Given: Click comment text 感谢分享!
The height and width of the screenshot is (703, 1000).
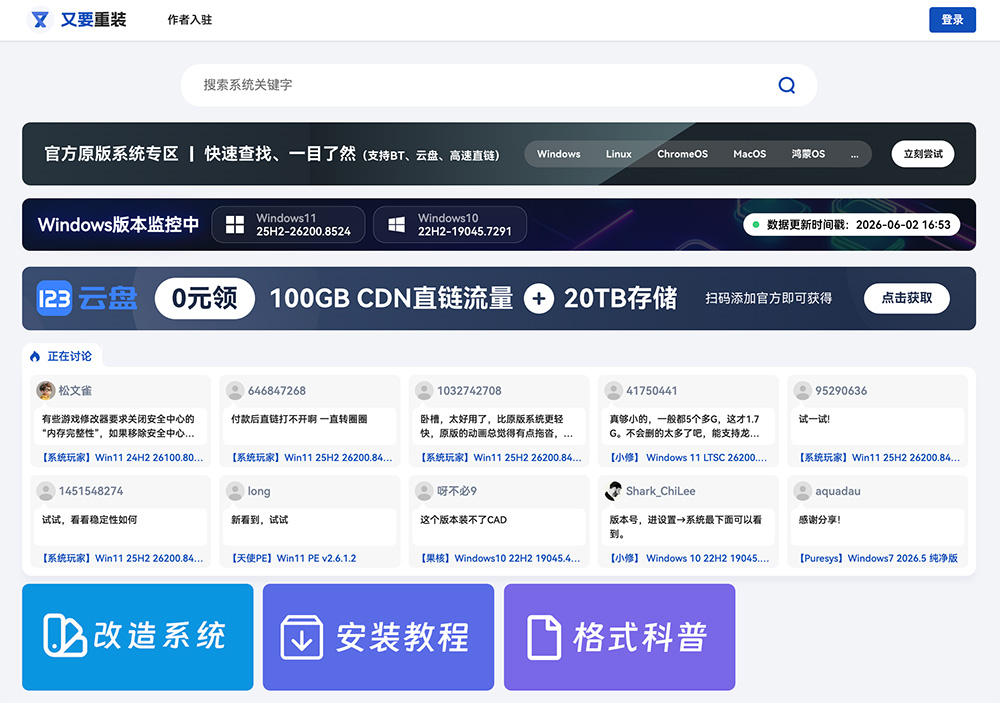Looking at the screenshot, I should click(x=820, y=520).
